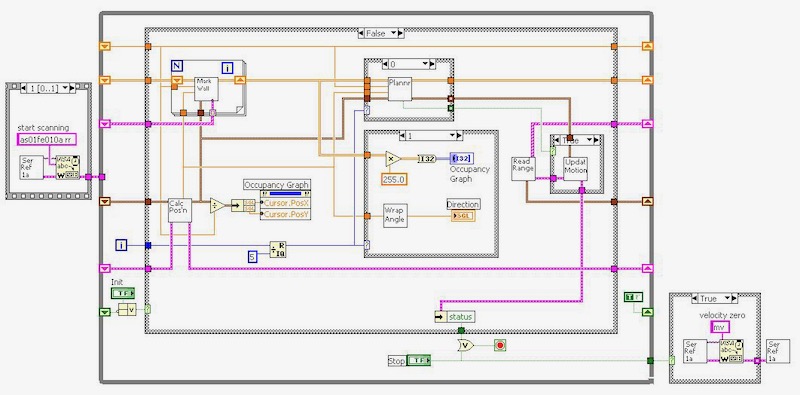The width and height of the screenshot is (800, 395).
Task: Click the green left shift register near Init
Action: pos(105,312)
